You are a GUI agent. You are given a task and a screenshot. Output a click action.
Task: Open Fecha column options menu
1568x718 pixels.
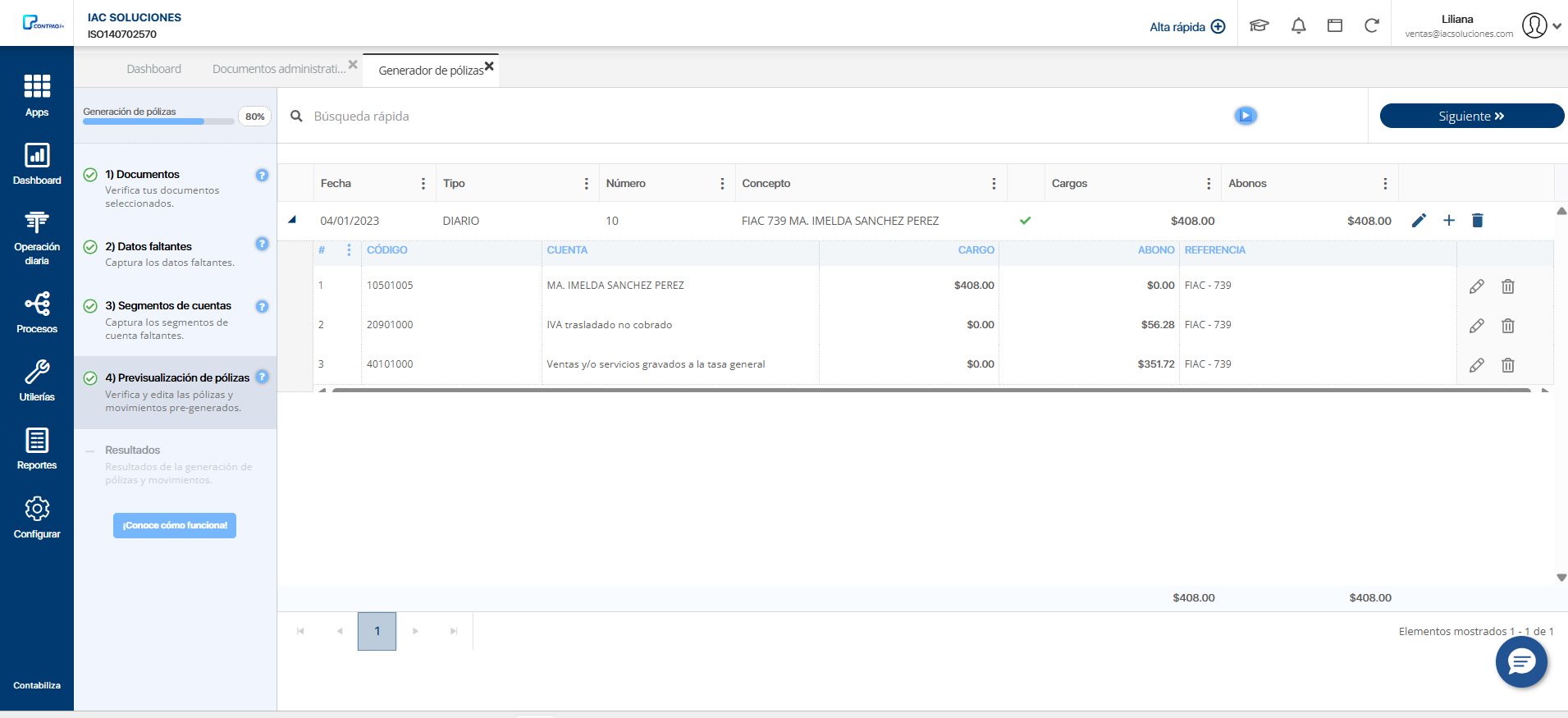click(423, 184)
